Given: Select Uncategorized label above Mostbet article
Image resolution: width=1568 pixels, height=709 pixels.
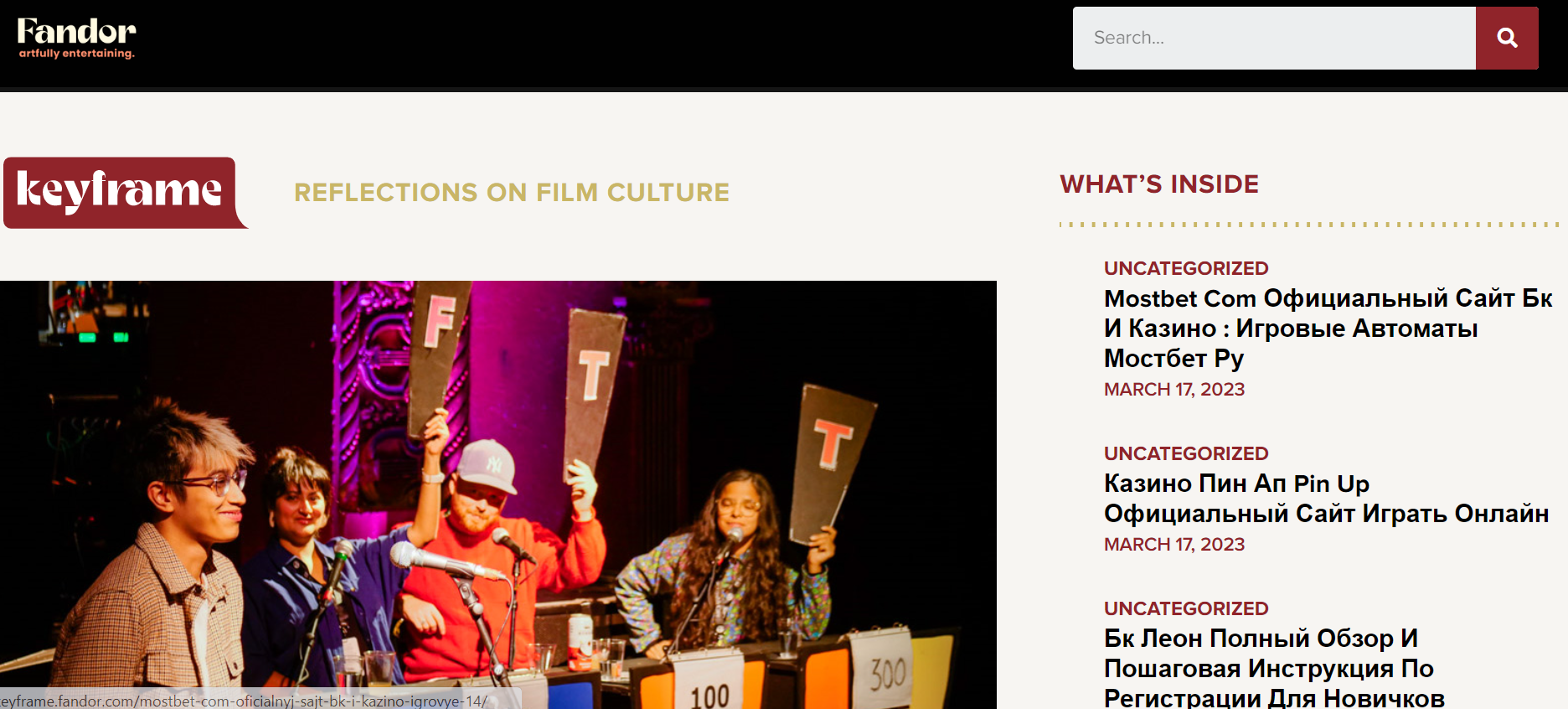Looking at the screenshot, I should coord(1186,268).
